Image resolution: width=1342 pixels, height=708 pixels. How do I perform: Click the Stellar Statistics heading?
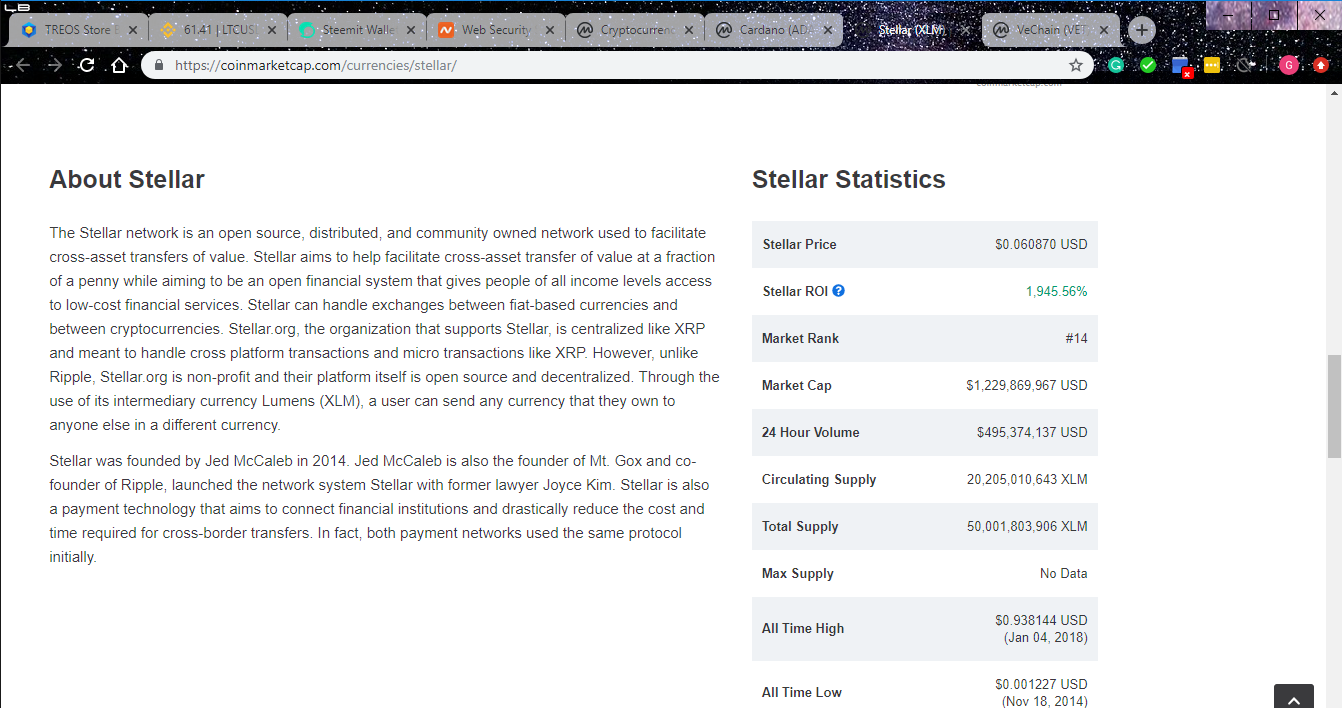coord(848,180)
